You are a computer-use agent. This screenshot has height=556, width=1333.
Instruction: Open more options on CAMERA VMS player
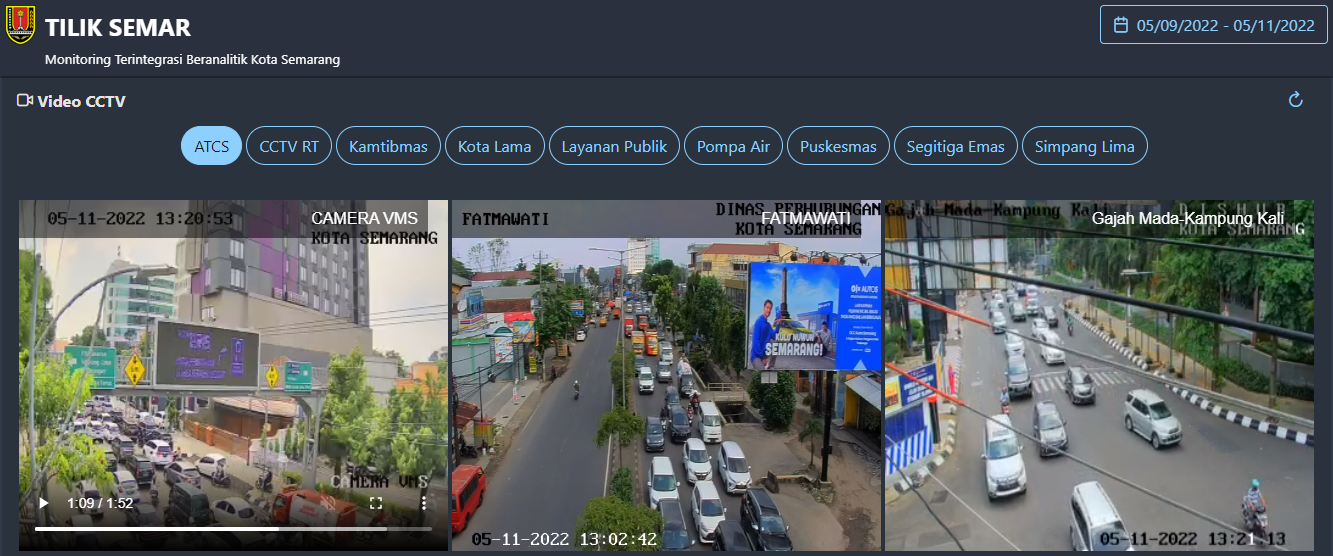(423, 503)
